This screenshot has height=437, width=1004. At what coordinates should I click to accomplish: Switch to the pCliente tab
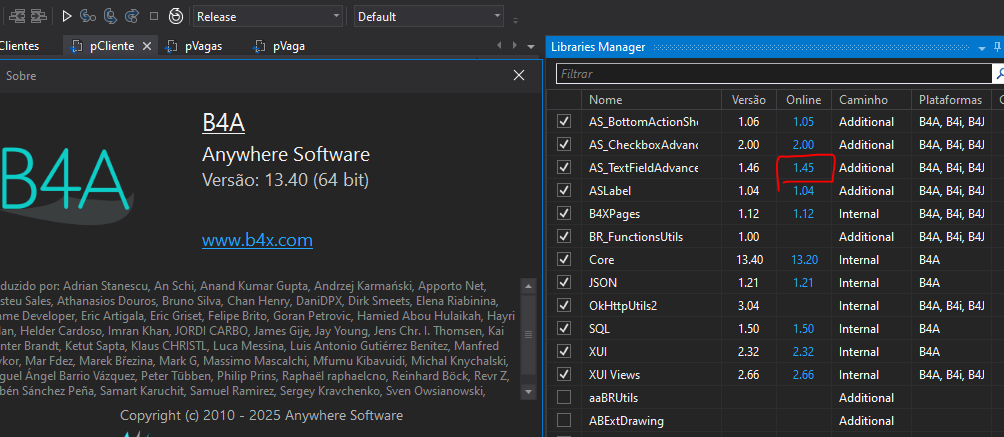(113, 46)
